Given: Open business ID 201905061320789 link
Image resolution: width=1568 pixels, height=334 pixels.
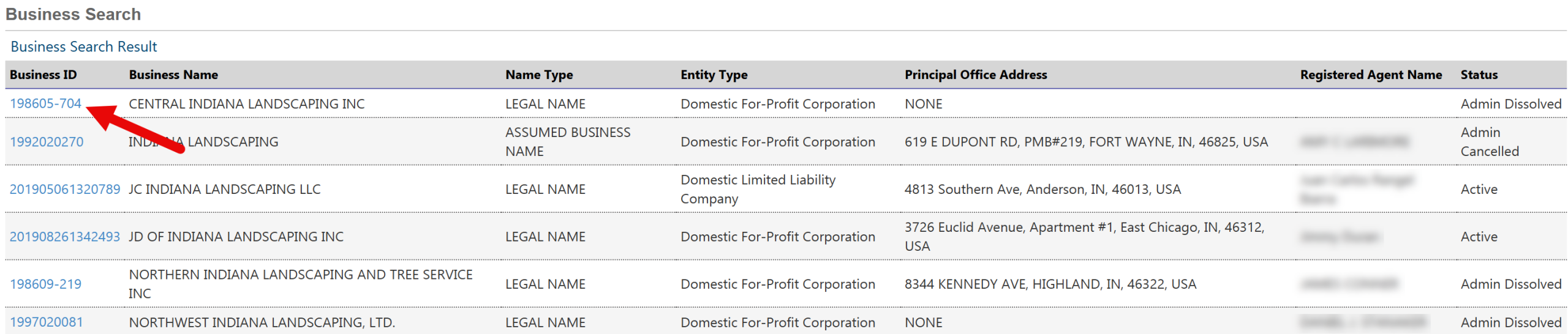Looking at the screenshot, I should pyautogui.click(x=65, y=189).
